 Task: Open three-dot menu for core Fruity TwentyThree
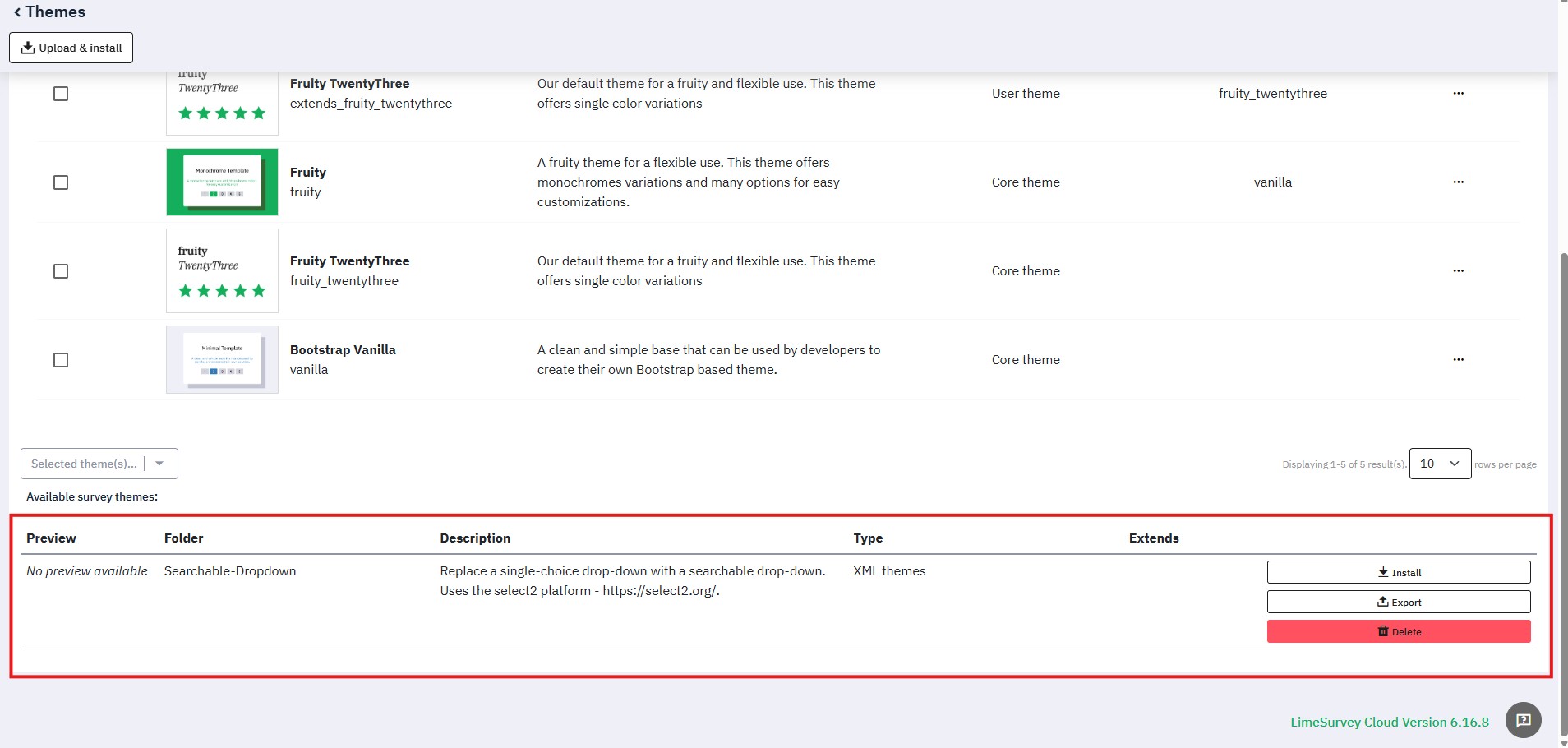(x=1458, y=271)
